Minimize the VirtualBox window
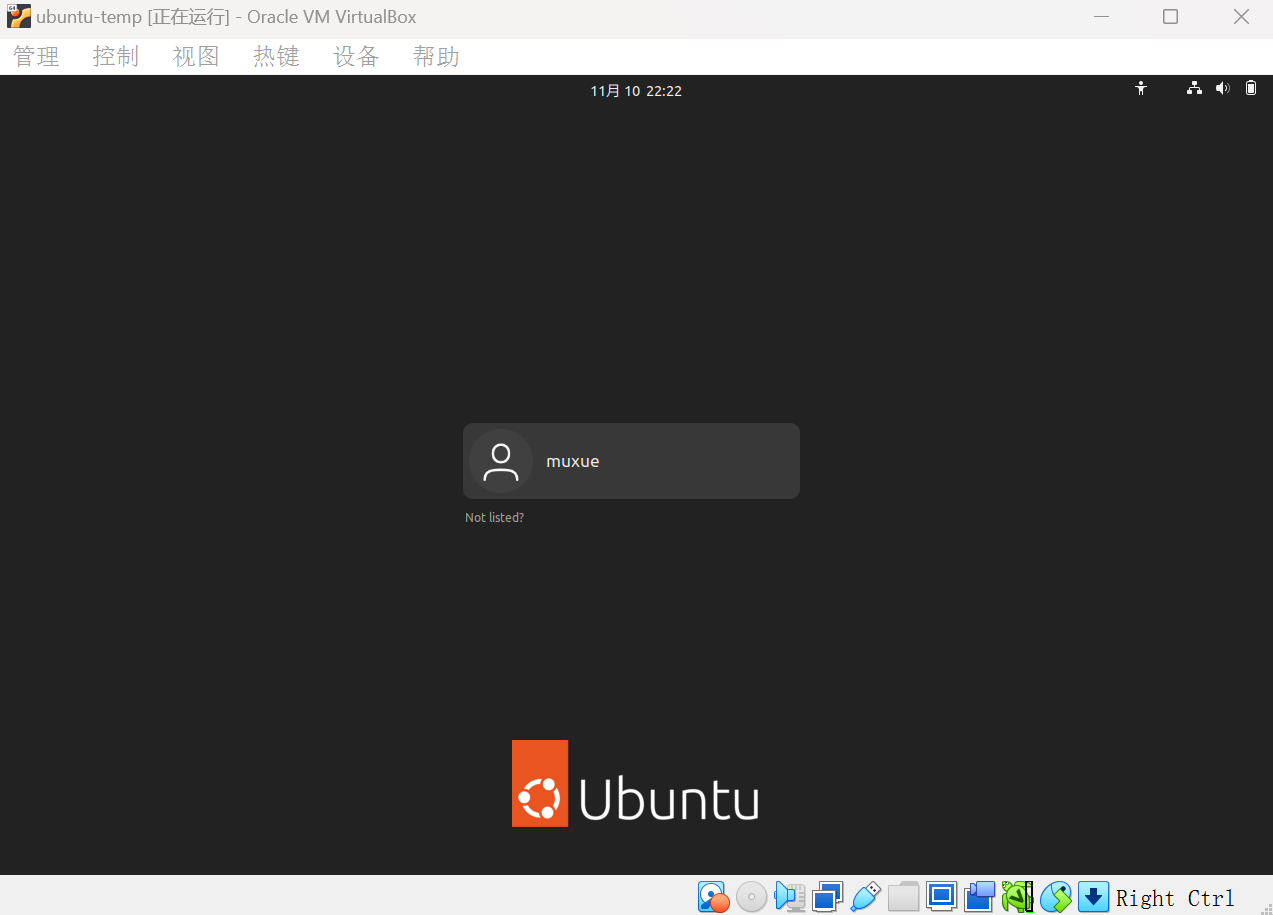Viewport: 1273px width, 915px height. coord(1101,17)
